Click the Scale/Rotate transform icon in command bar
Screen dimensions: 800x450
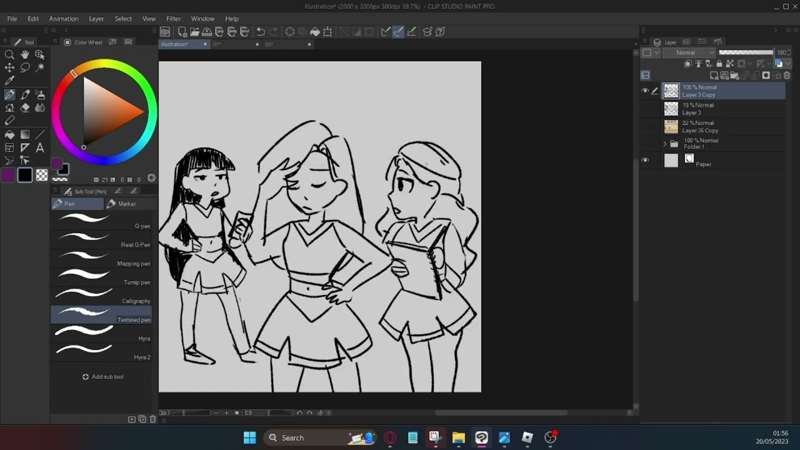(x=328, y=32)
